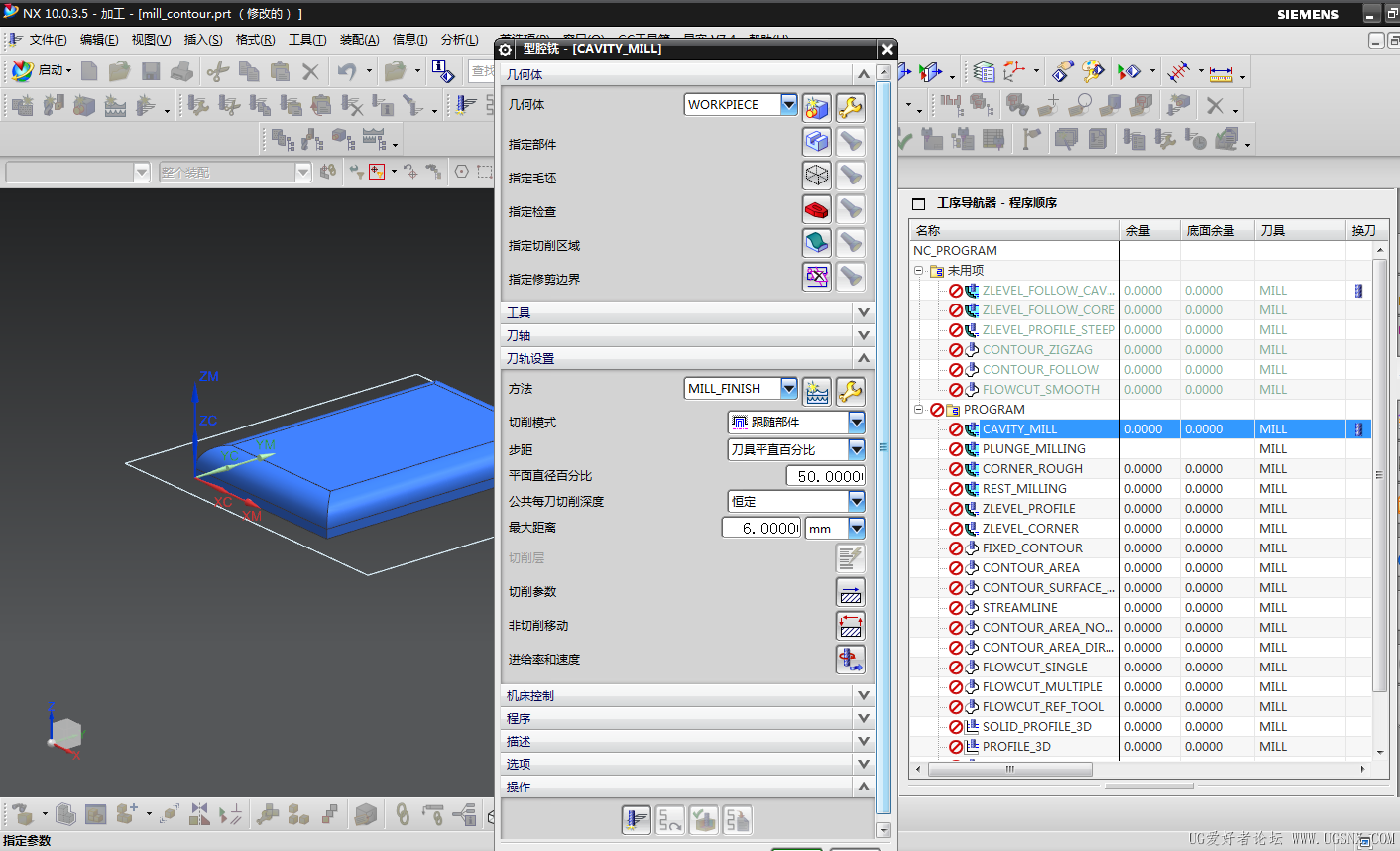Expand the 选项 section
The height and width of the screenshot is (851, 1400).
point(863,764)
